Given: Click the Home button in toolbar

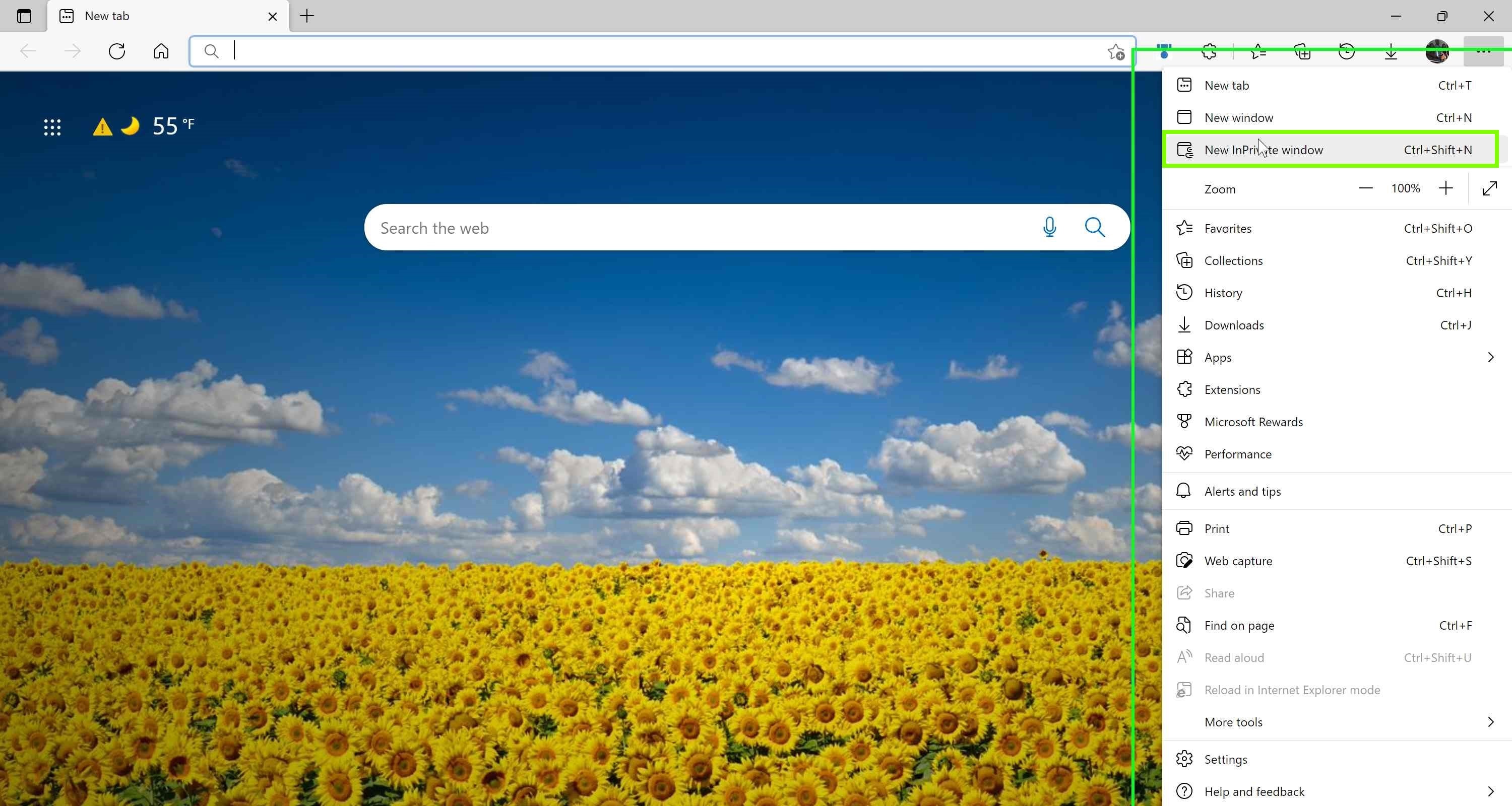Looking at the screenshot, I should tap(161, 51).
